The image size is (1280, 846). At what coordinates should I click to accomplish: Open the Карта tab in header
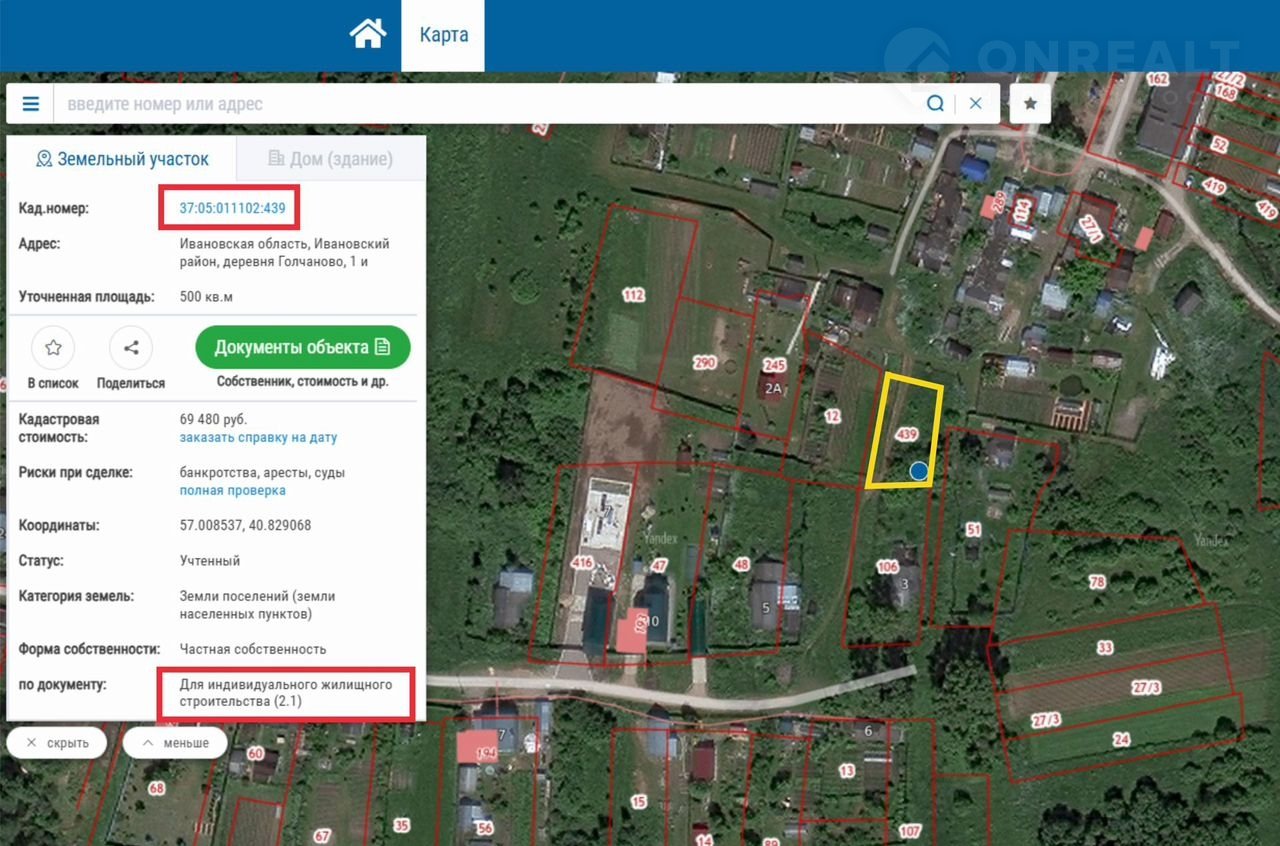click(x=443, y=35)
